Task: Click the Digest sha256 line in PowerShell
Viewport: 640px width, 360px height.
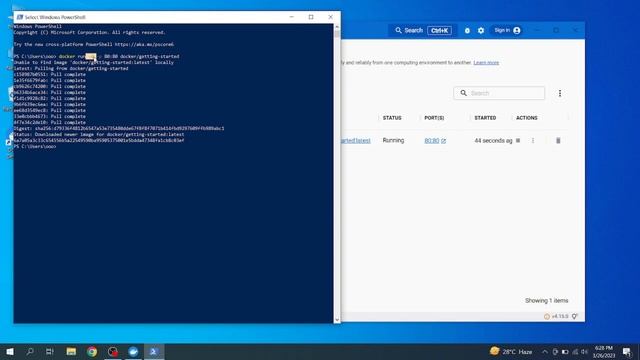Action: [x=119, y=128]
